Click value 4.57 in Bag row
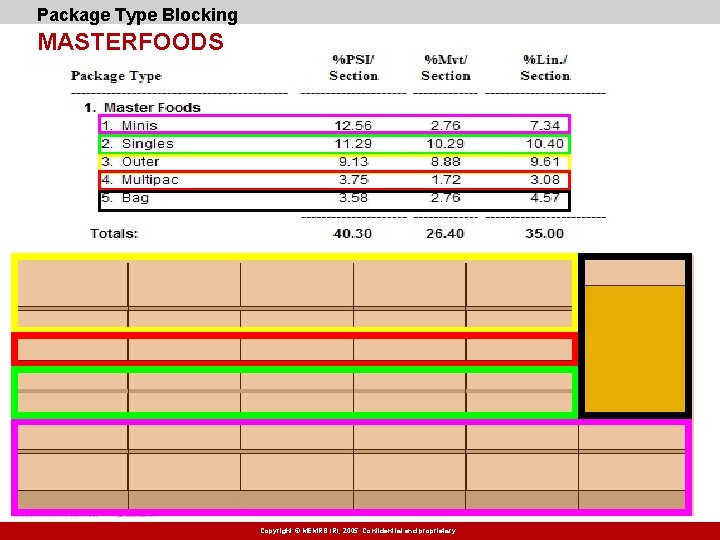The width and height of the screenshot is (720, 540). [x=545, y=198]
